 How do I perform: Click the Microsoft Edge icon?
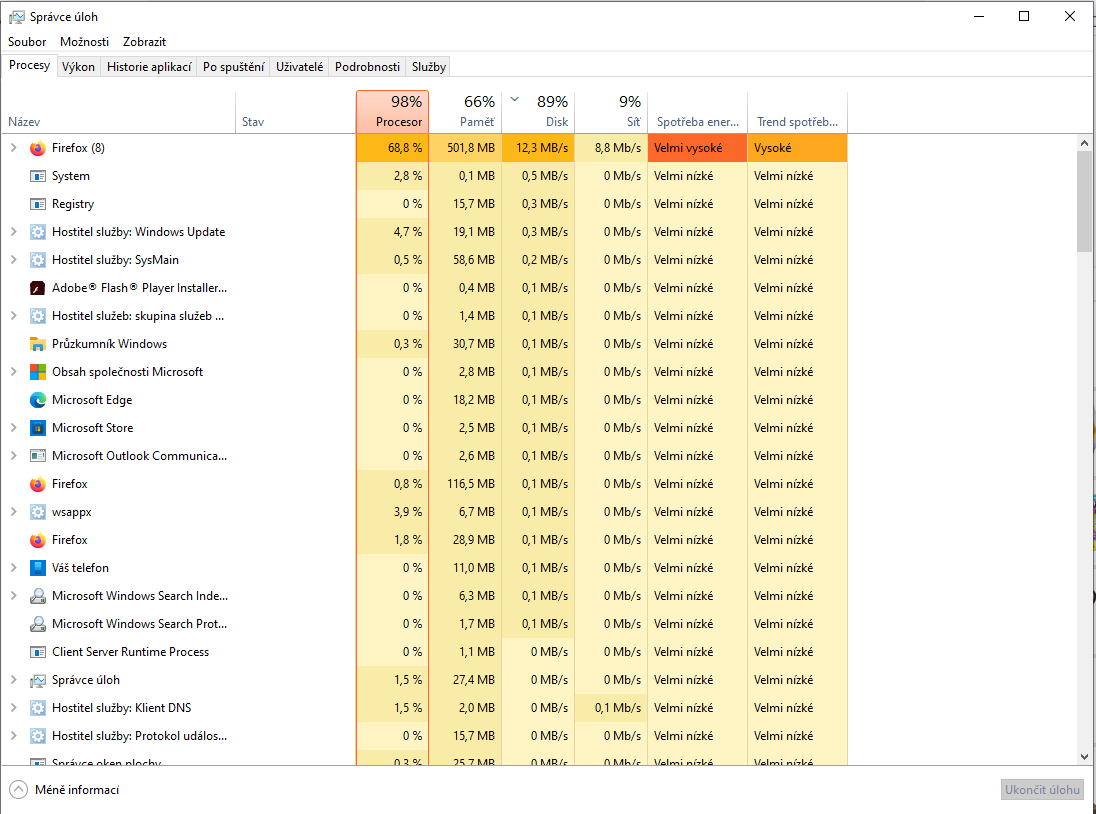click(38, 400)
